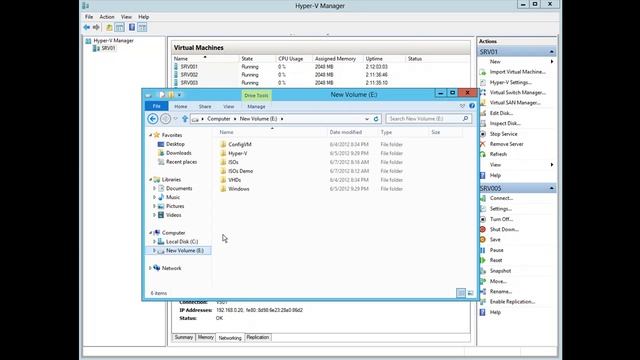
Task: Expand the Documents library node
Action: [155, 189]
